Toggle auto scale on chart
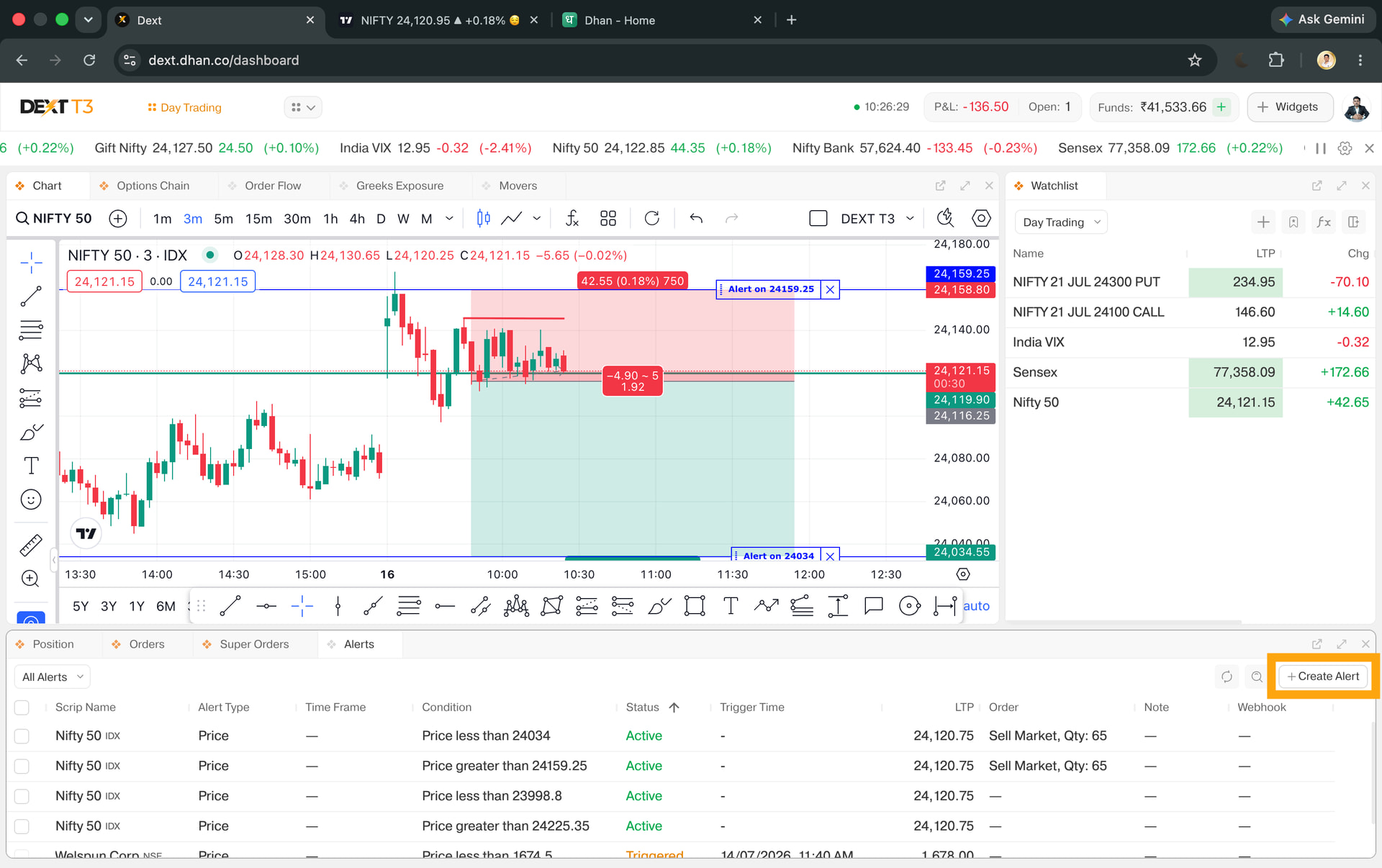Image resolution: width=1382 pixels, height=868 pixels. click(x=976, y=606)
